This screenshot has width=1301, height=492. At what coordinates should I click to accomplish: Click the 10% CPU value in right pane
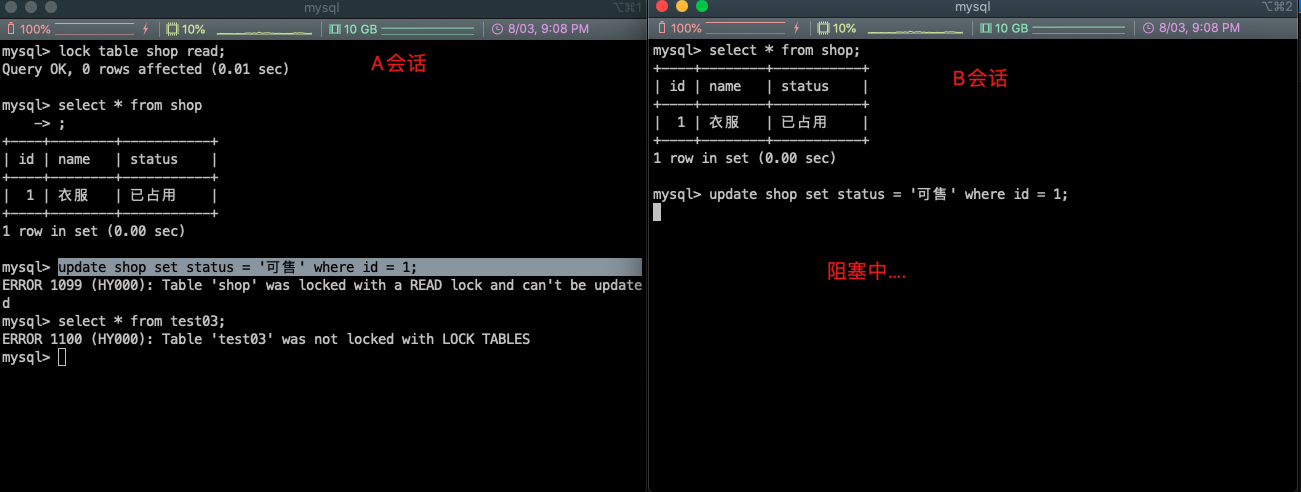tap(845, 29)
